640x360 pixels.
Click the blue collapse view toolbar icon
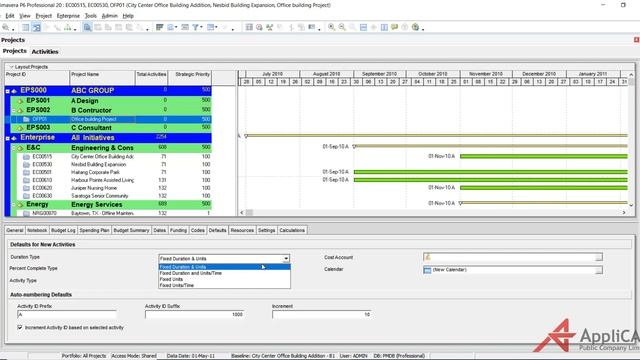tap(363, 27)
